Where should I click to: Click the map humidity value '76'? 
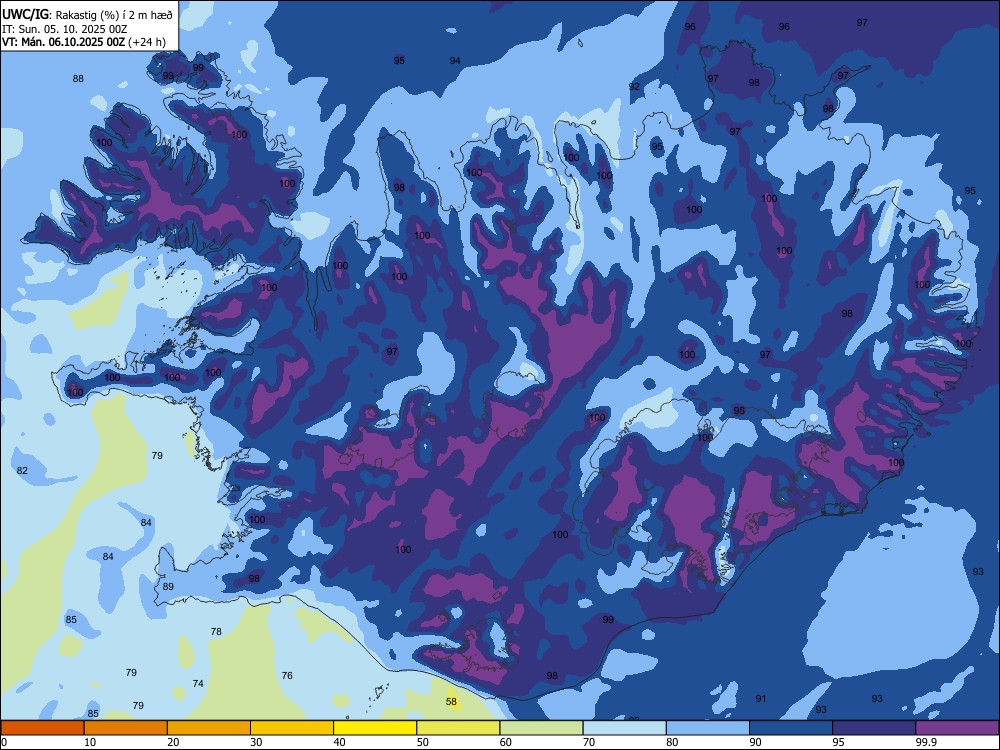(x=287, y=675)
